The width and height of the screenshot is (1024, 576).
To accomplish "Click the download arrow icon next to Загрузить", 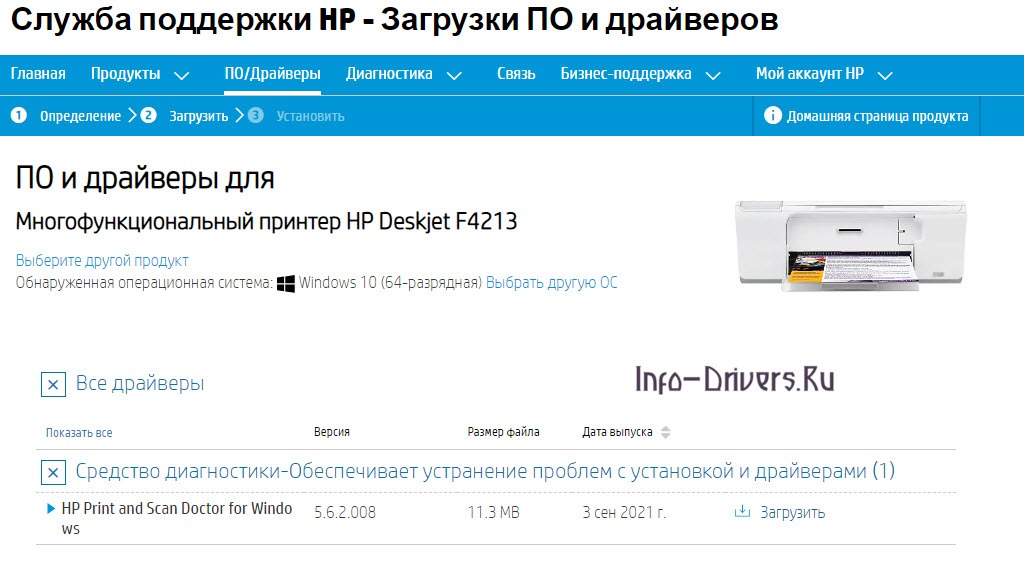I will pos(741,511).
